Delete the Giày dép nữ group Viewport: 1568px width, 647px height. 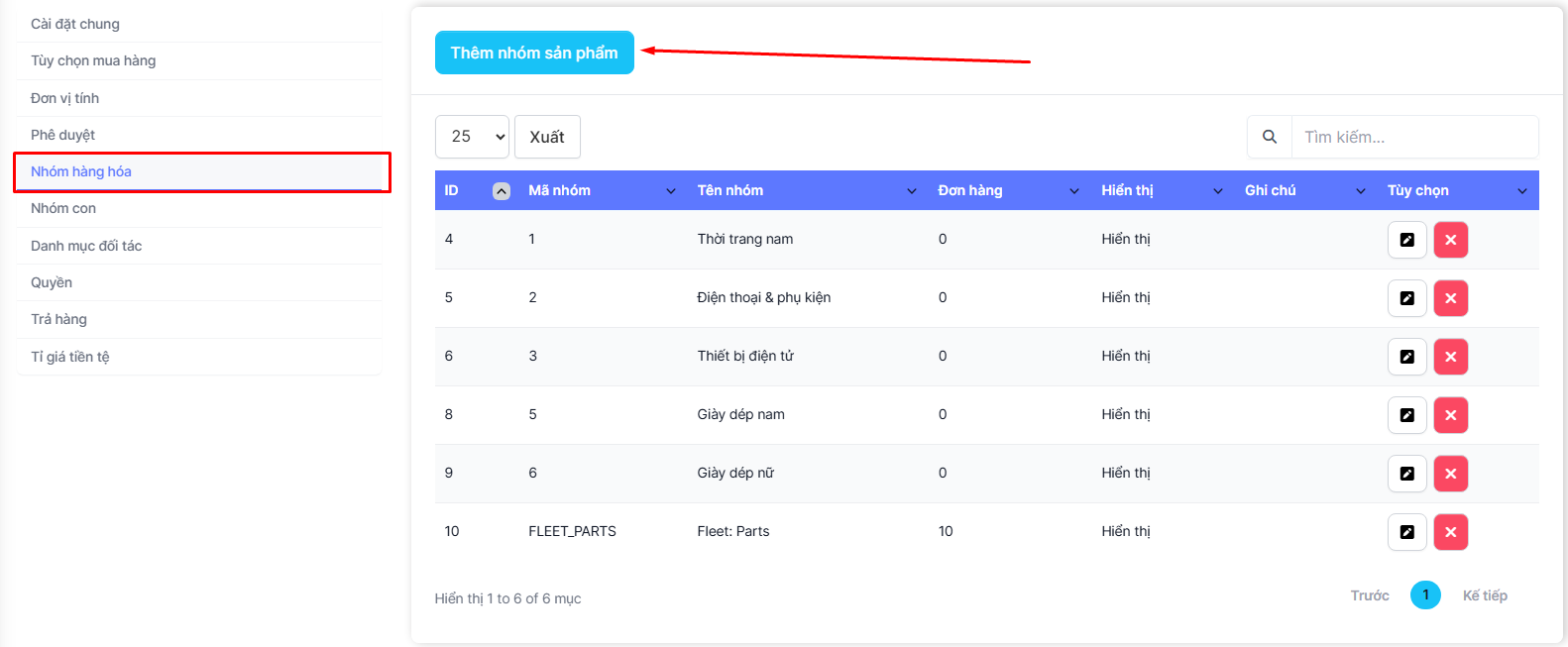tap(1450, 474)
